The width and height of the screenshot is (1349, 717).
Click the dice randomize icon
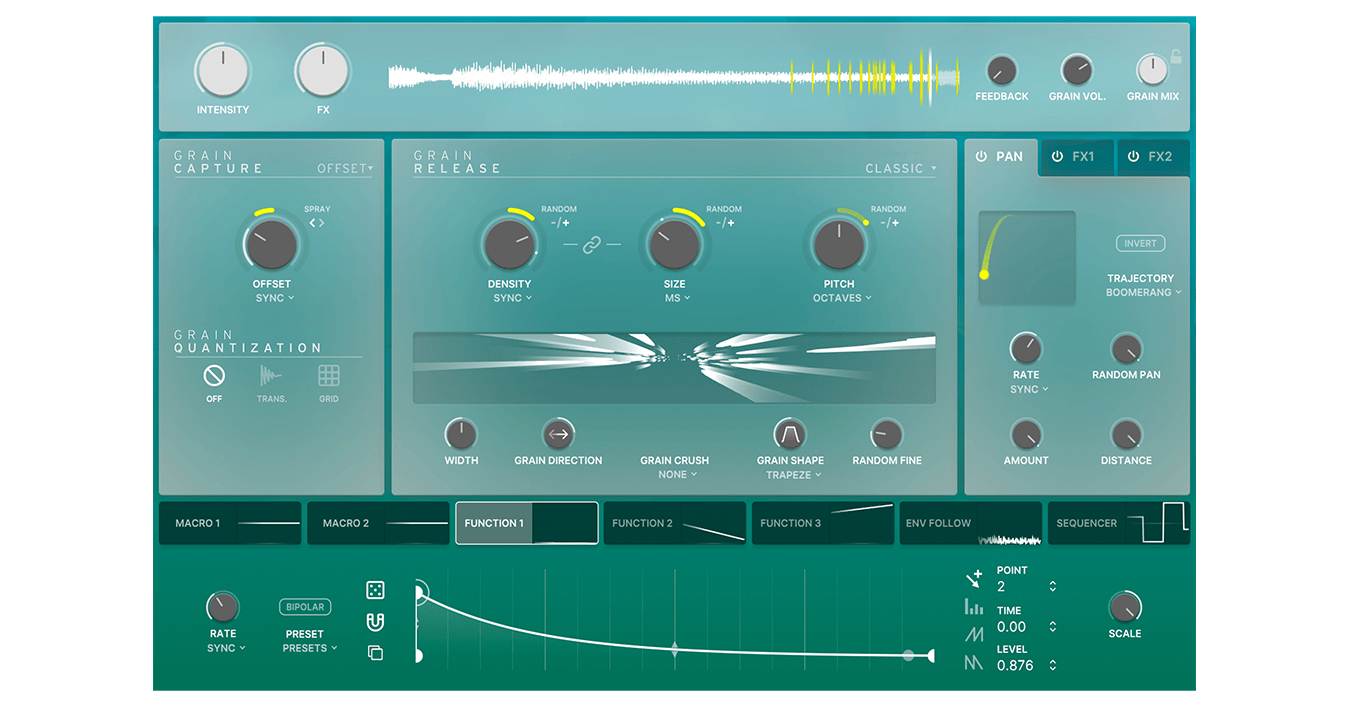tap(375, 590)
